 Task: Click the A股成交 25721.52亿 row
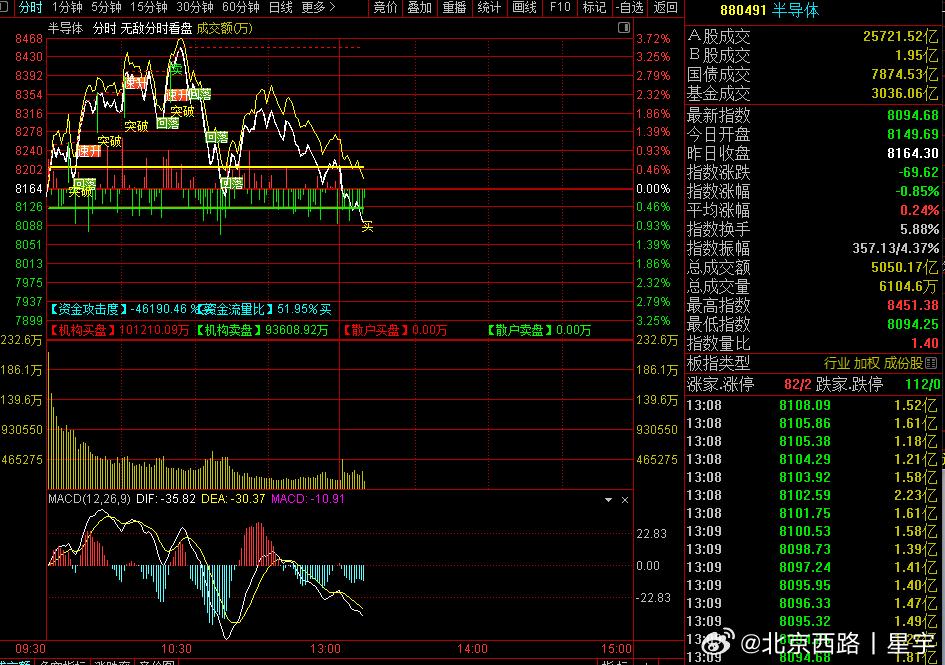point(813,37)
